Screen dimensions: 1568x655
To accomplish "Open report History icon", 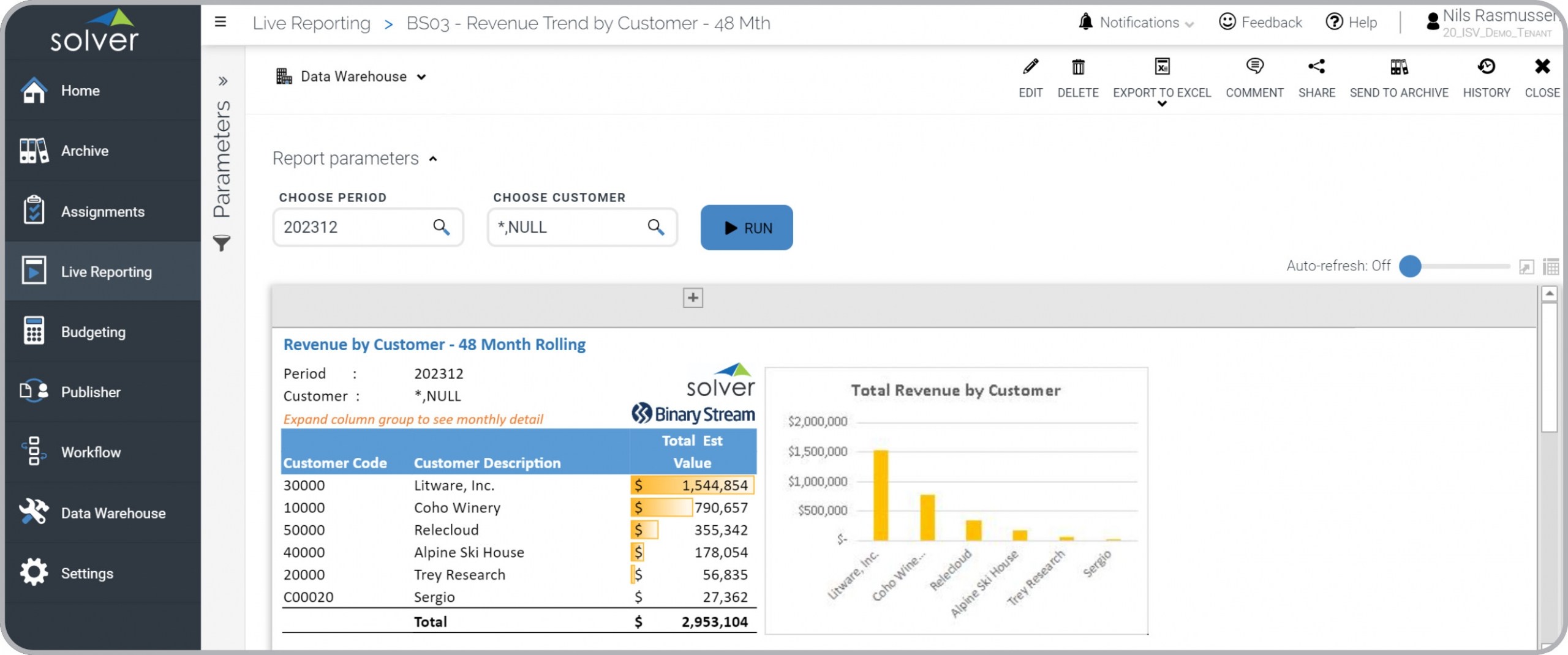I will pyautogui.click(x=1486, y=67).
